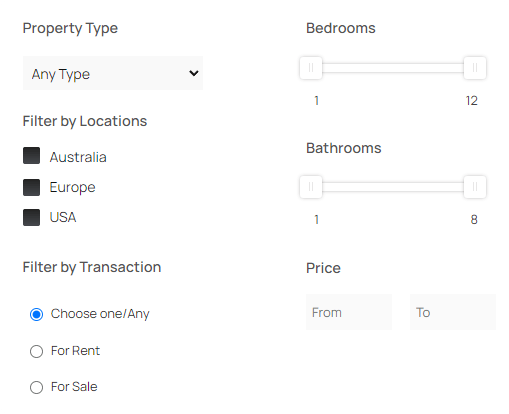Viewport: 509px width, 414px height.
Task: Click the Europe label text
Action: pyautogui.click(x=72, y=187)
